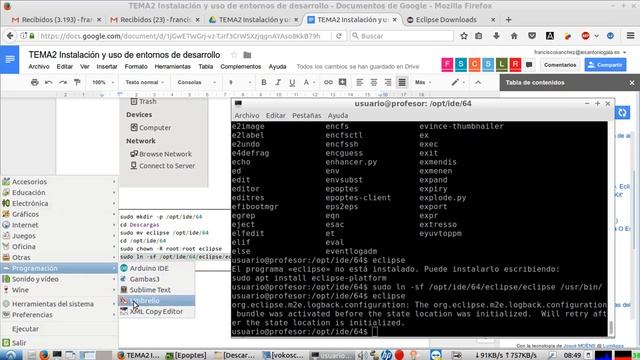
Task: Align text to the left
Action: 360,82
